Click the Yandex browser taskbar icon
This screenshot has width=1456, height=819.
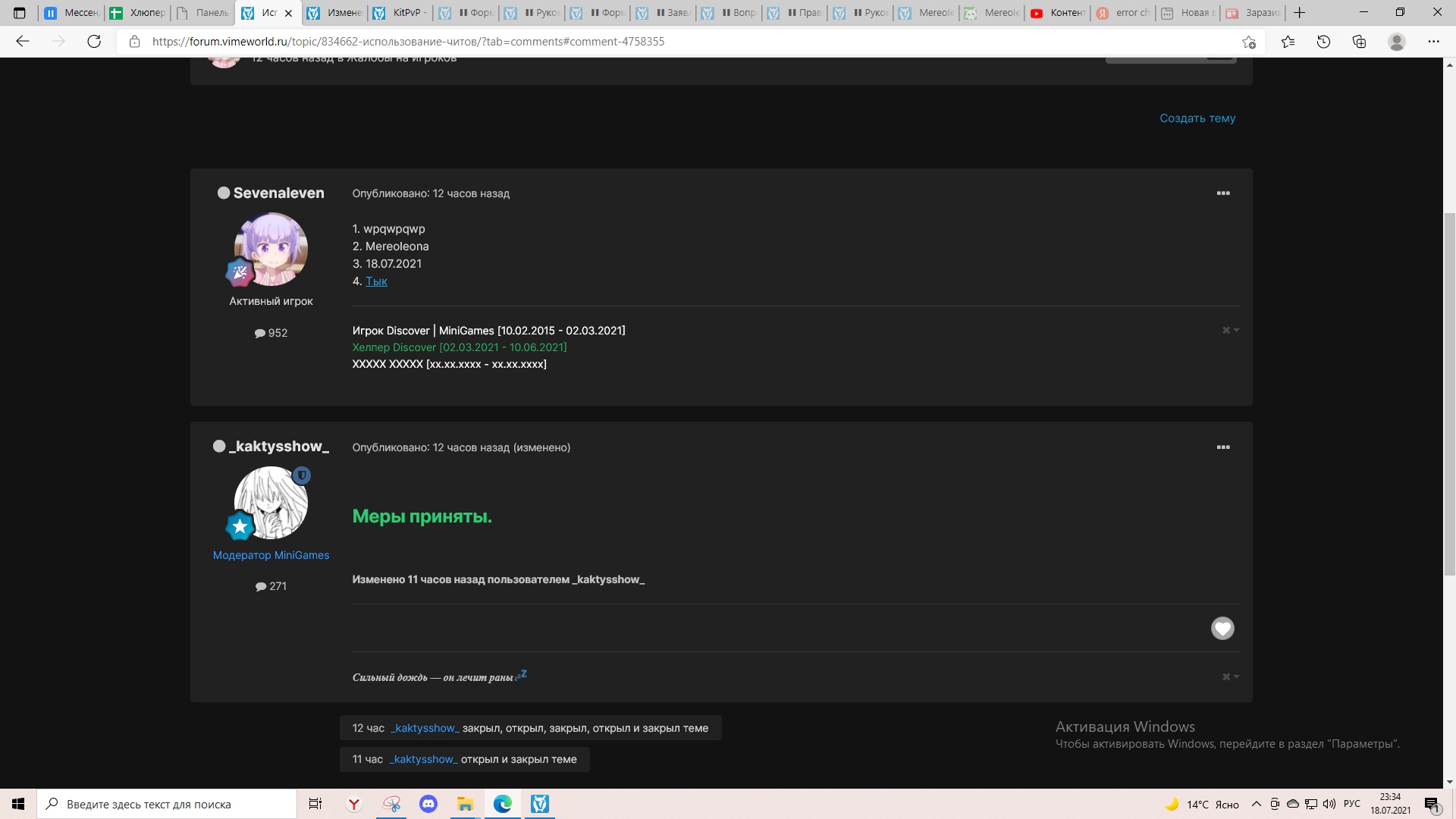(x=354, y=804)
